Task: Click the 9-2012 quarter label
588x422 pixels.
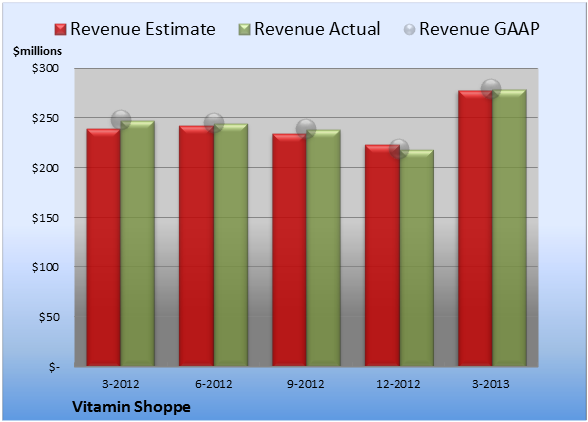Action: pyautogui.click(x=306, y=384)
